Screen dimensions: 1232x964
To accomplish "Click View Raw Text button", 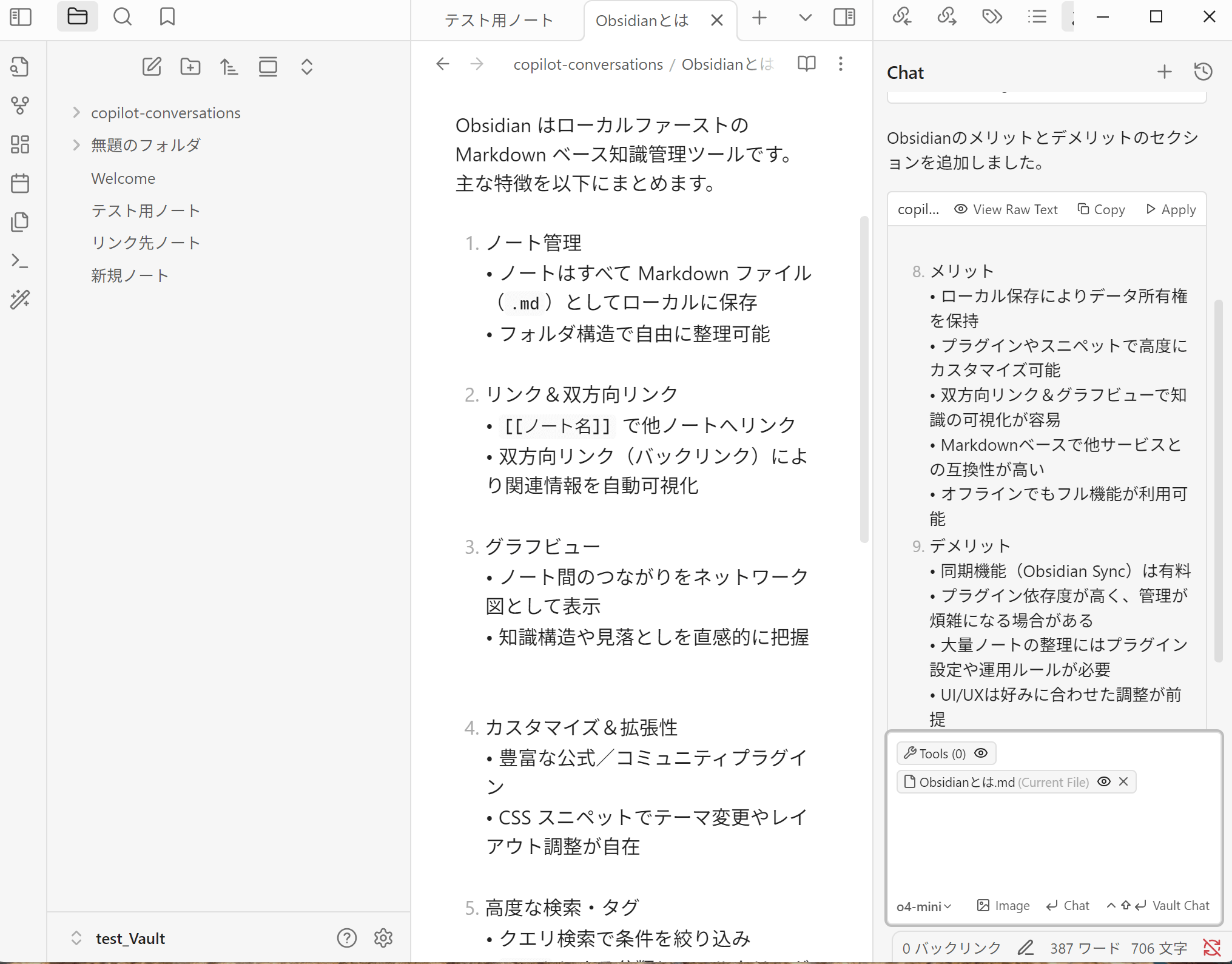I will (1006, 209).
